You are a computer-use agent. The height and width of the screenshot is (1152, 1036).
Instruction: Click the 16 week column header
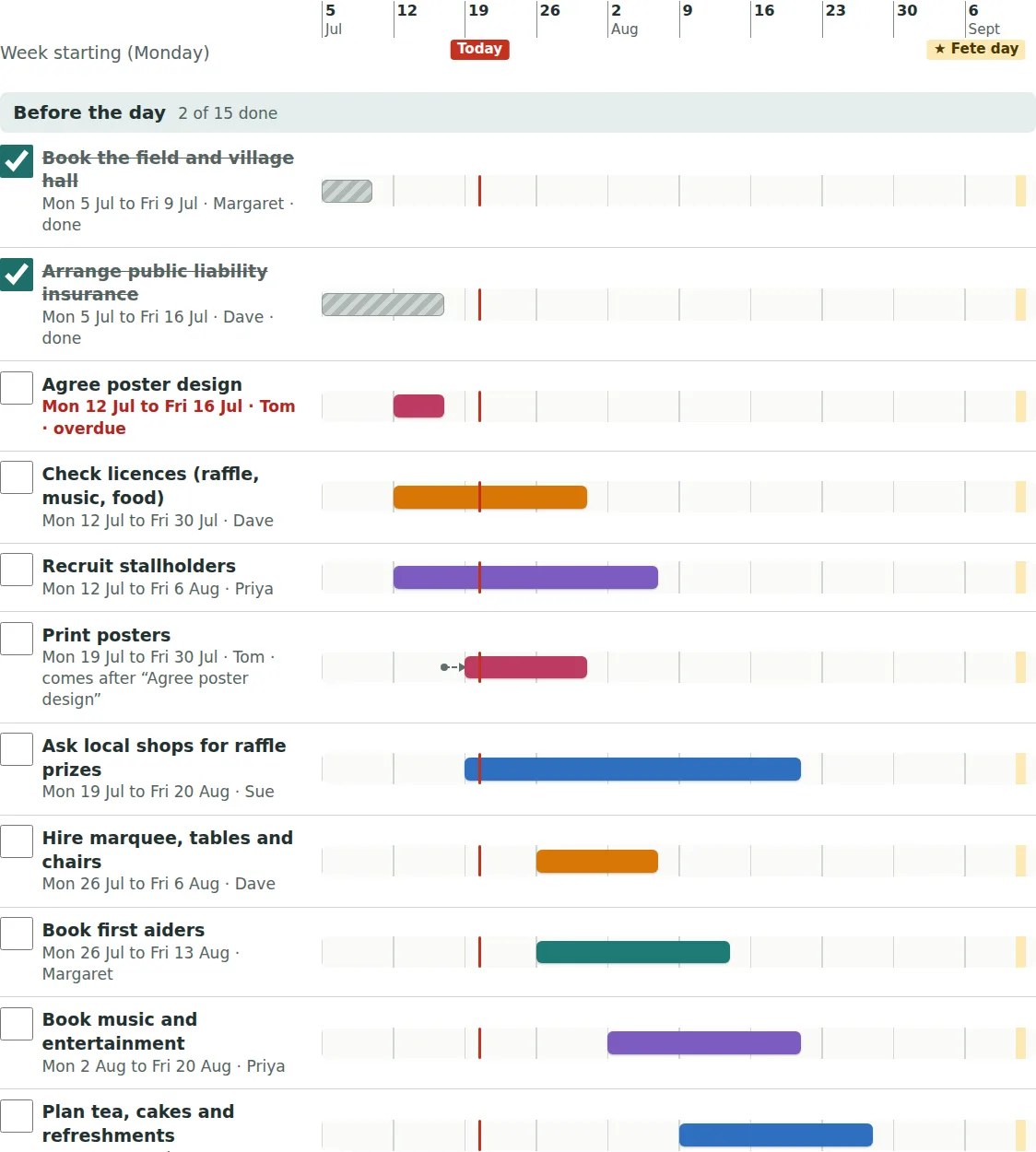(x=764, y=11)
